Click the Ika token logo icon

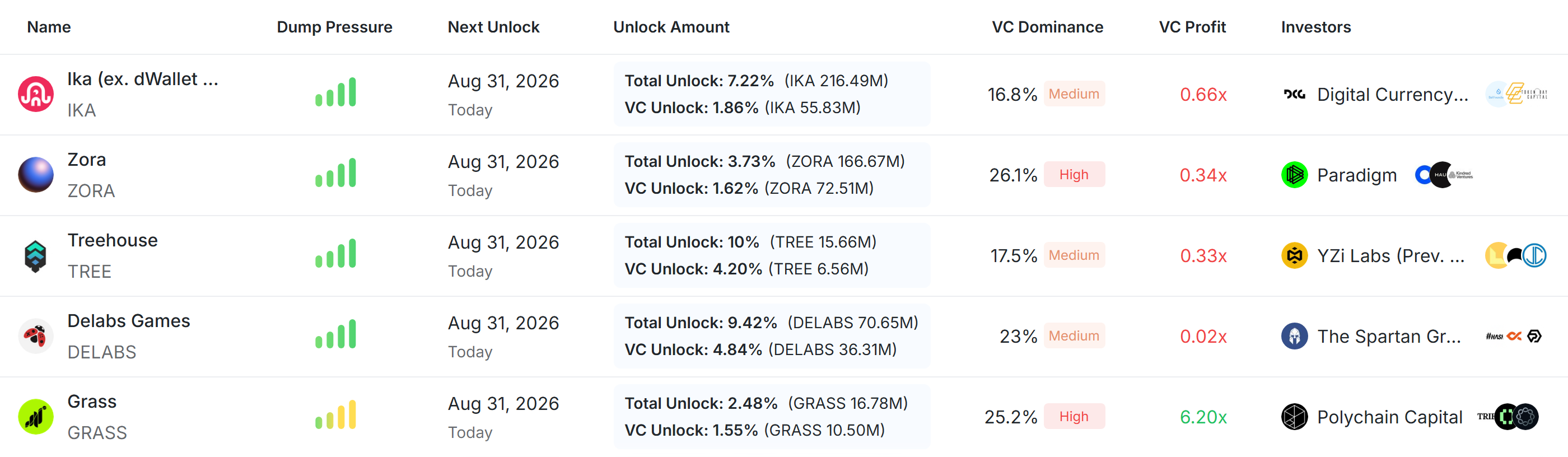pyautogui.click(x=36, y=94)
